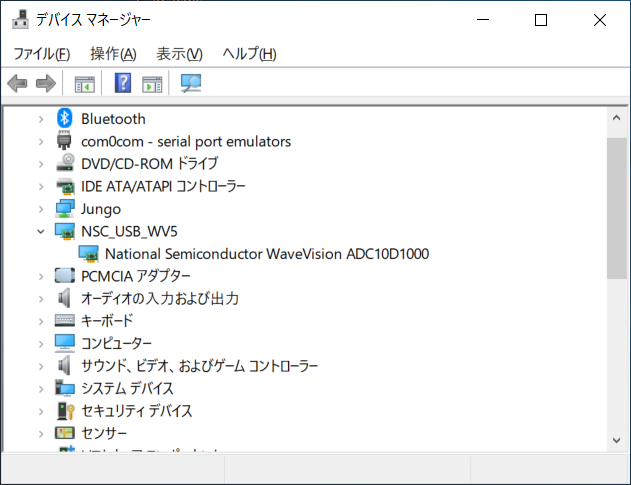Expand the センサー node

[41, 434]
